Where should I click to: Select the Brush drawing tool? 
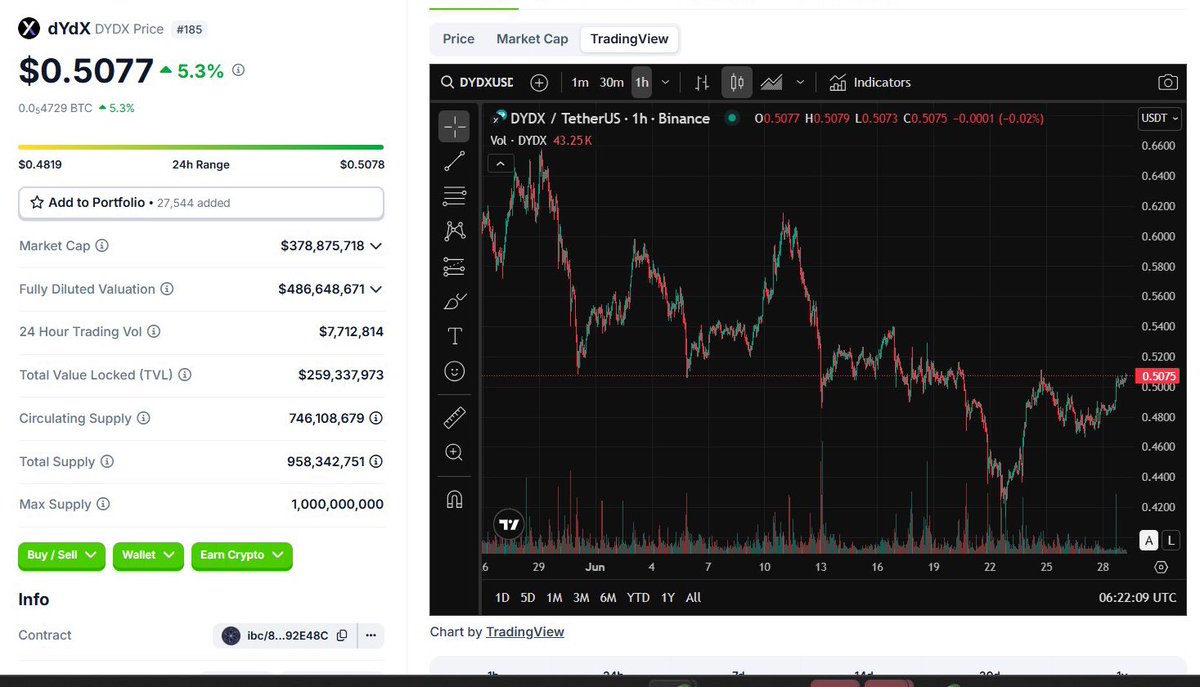[x=454, y=301]
